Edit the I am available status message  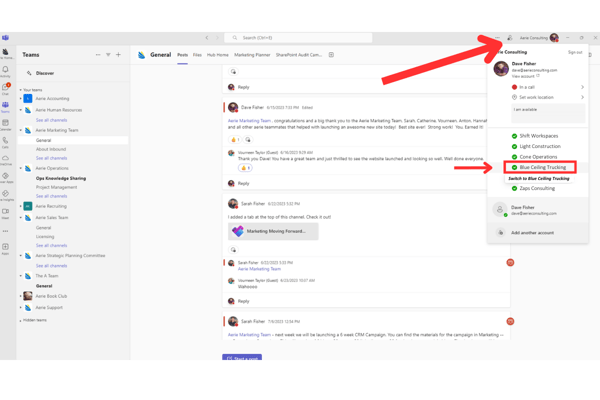(548, 114)
